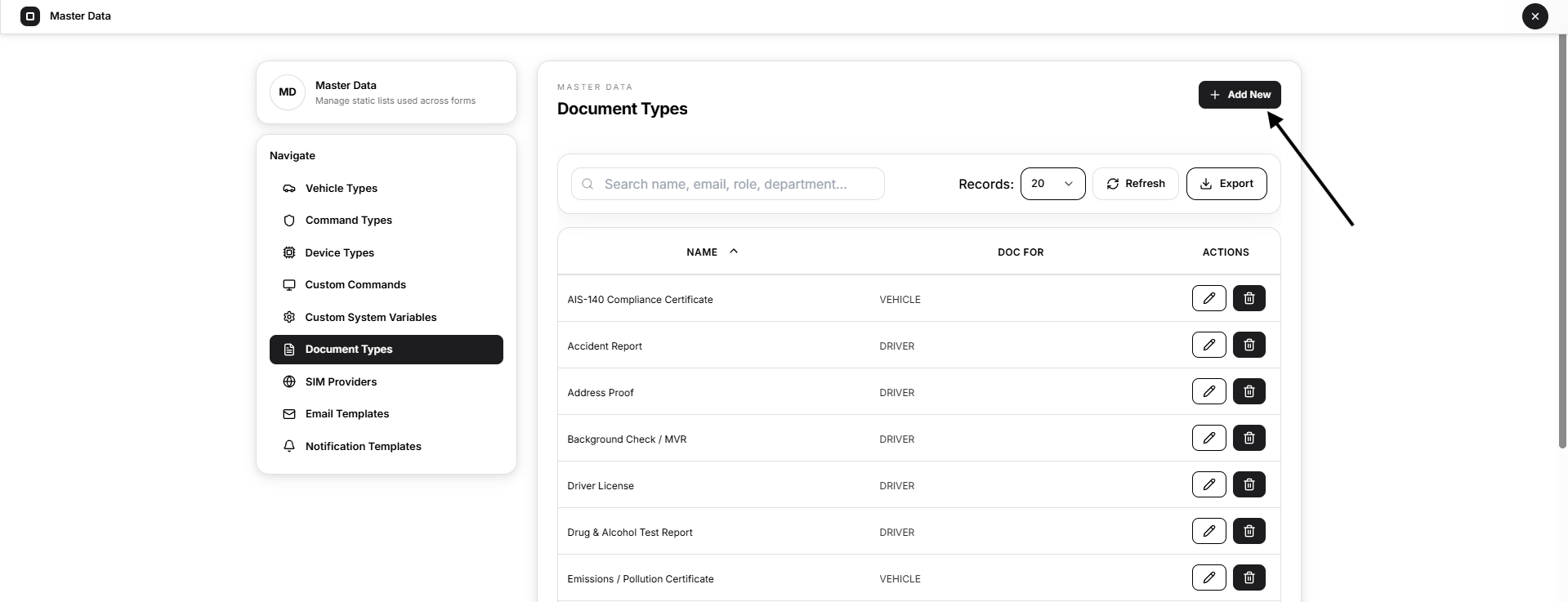1568x602 pixels.
Task: Go to Command Types
Action: (386, 221)
